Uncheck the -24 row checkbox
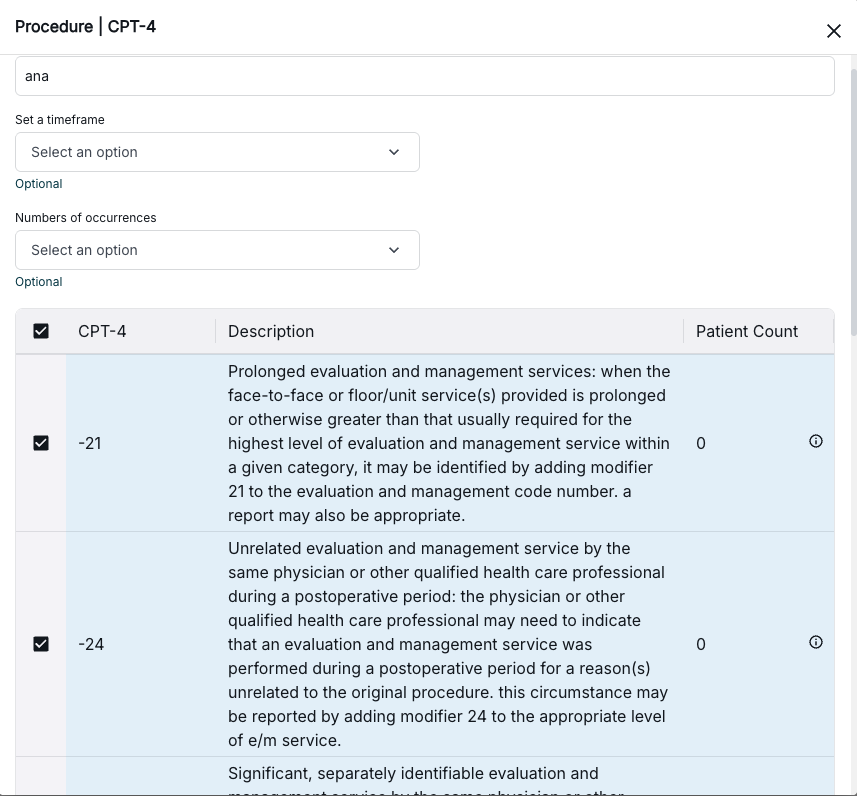The image size is (857, 796). 41,644
